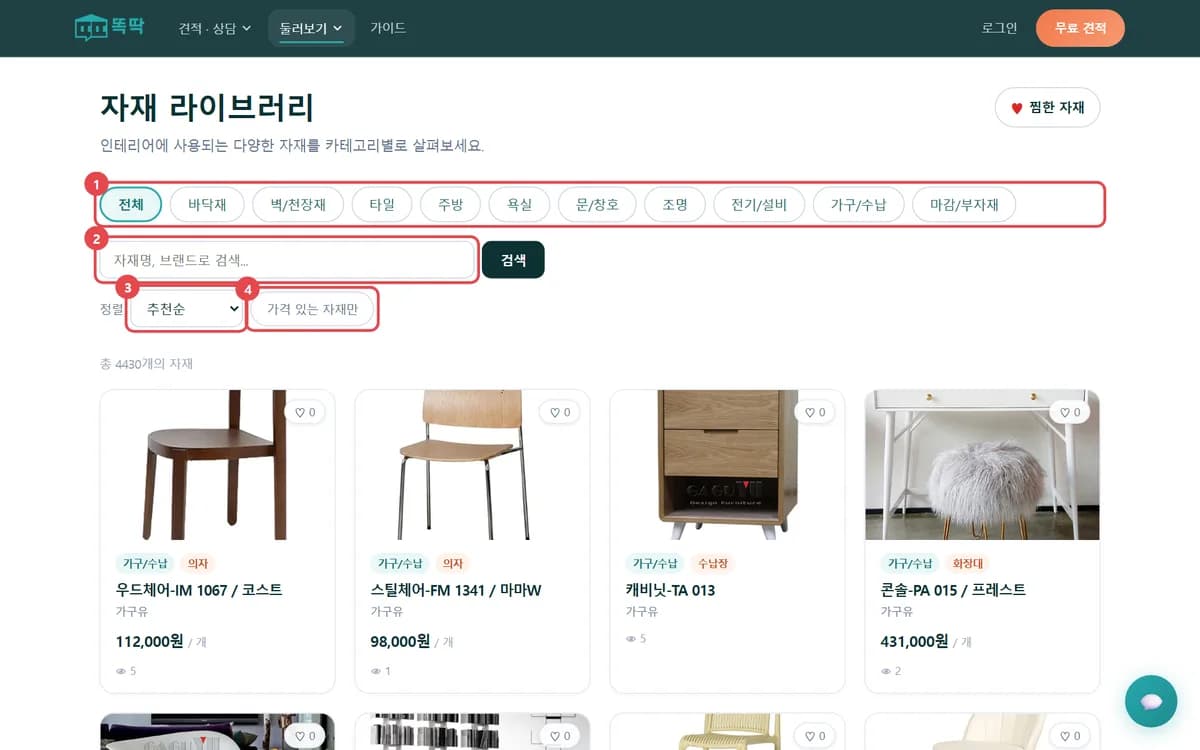Open the 우드체어-IM 1067 chair thumbnail
Image resolution: width=1200 pixels, height=750 pixels.
(218, 465)
